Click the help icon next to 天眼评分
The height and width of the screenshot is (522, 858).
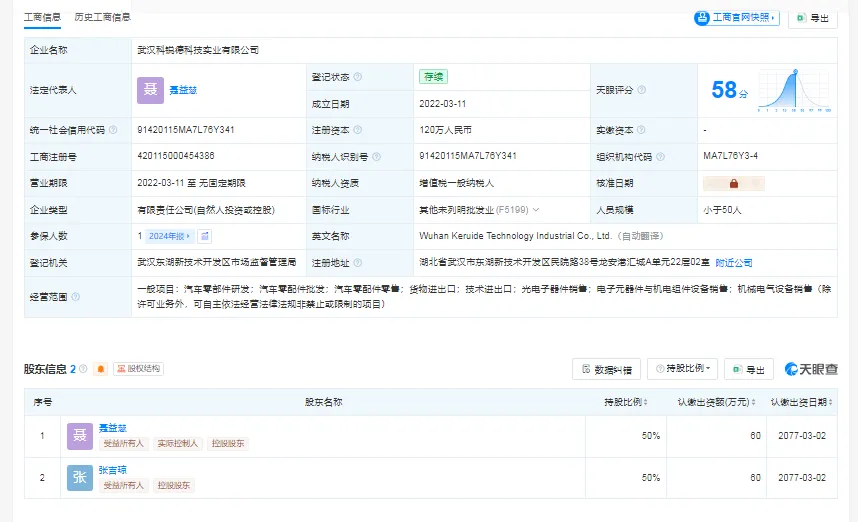[641, 90]
